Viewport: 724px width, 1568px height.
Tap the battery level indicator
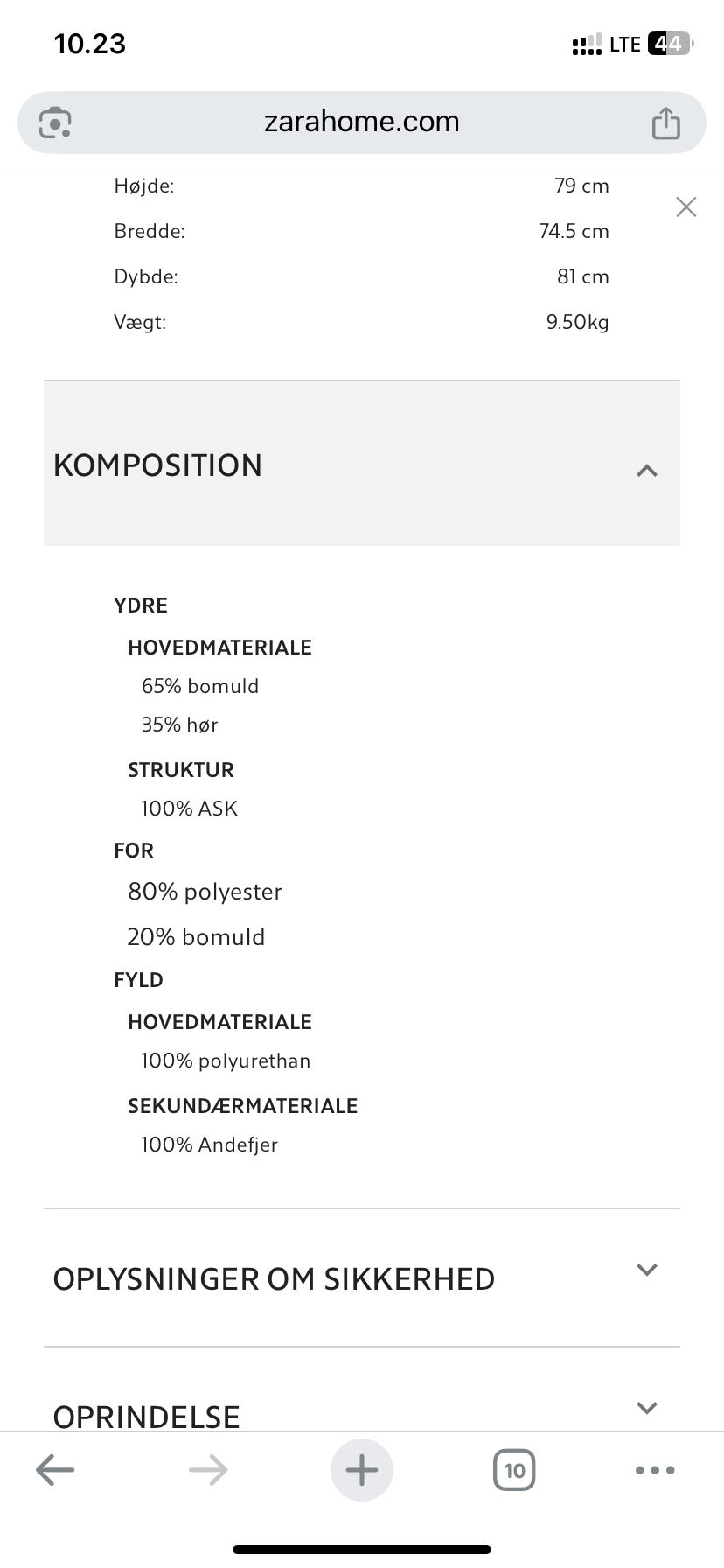pyautogui.click(x=670, y=44)
